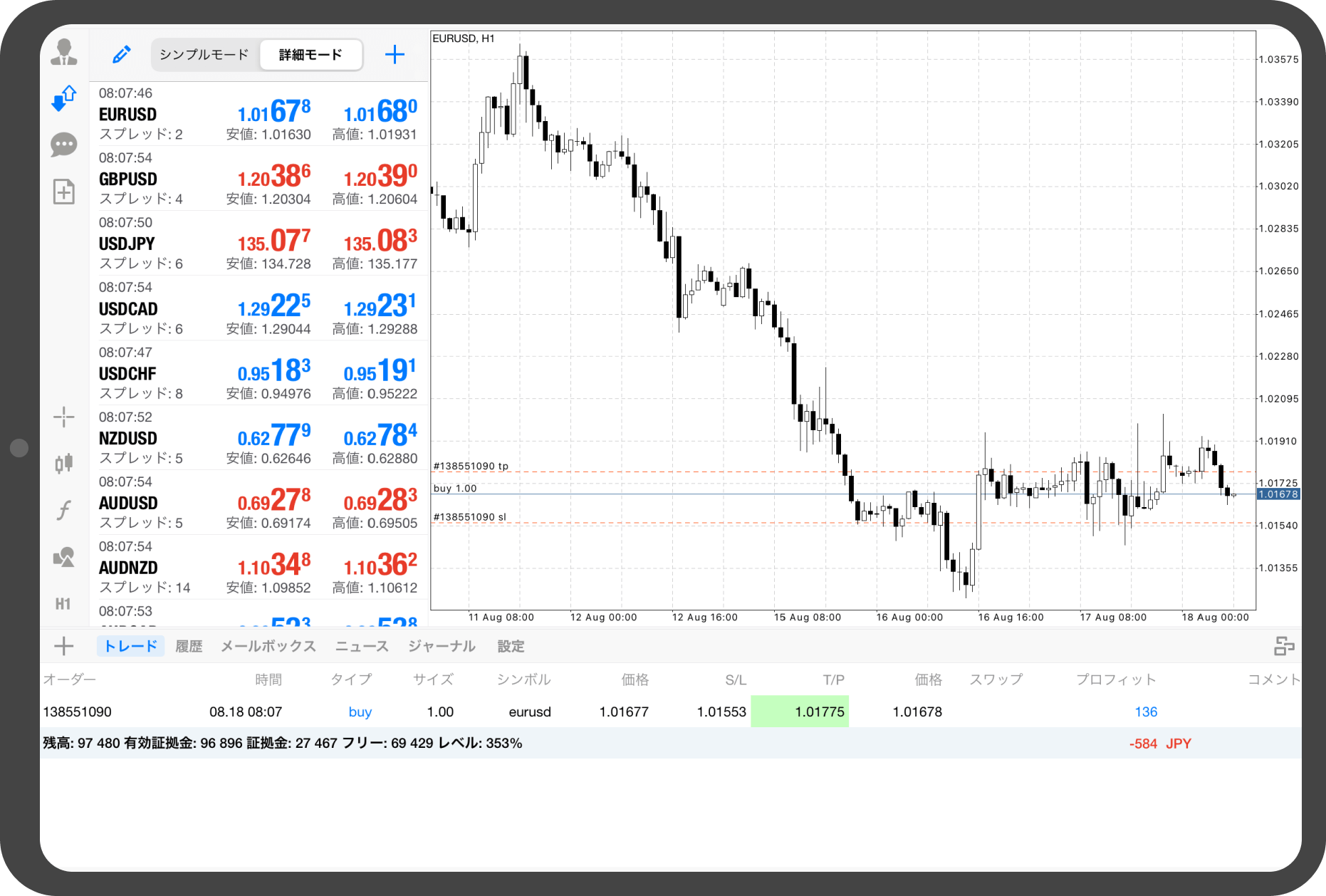Open the chart objects shapes icon
The width and height of the screenshot is (1326, 896).
(x=64, y=557)
